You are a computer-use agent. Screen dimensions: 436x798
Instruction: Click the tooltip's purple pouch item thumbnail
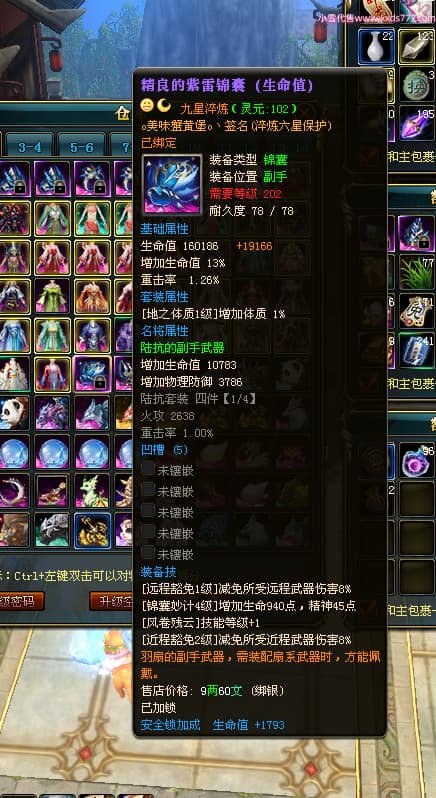click(x=172, y=184)
